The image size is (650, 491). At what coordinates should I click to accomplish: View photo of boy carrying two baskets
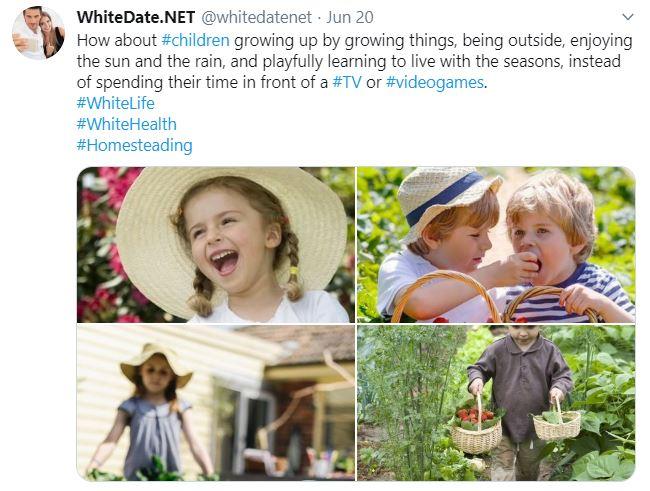tap(496, 403)
